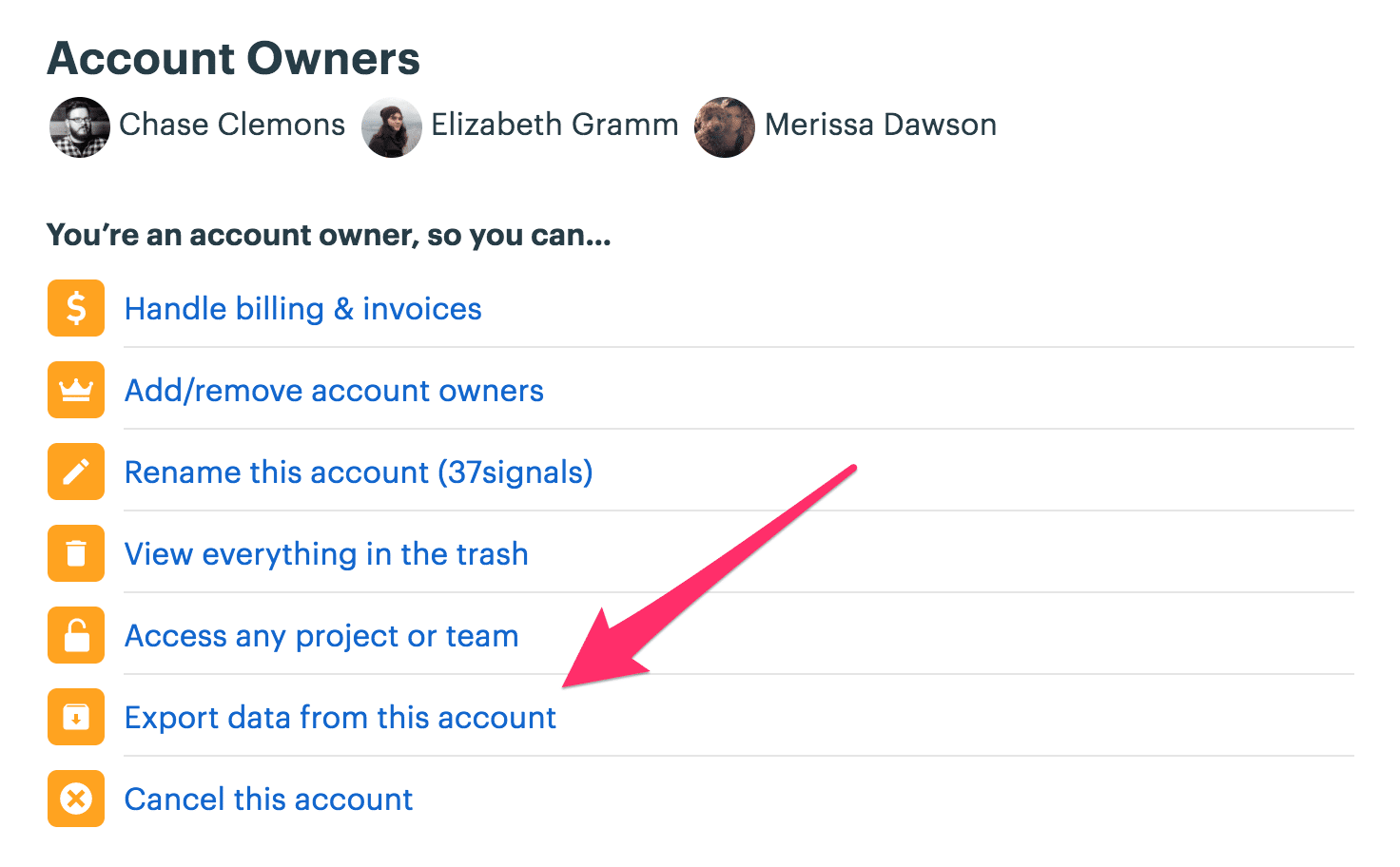Screen dimensions: 1400x867
Task: Select the crown icon for account owners
Action: (x=75, y=390)
